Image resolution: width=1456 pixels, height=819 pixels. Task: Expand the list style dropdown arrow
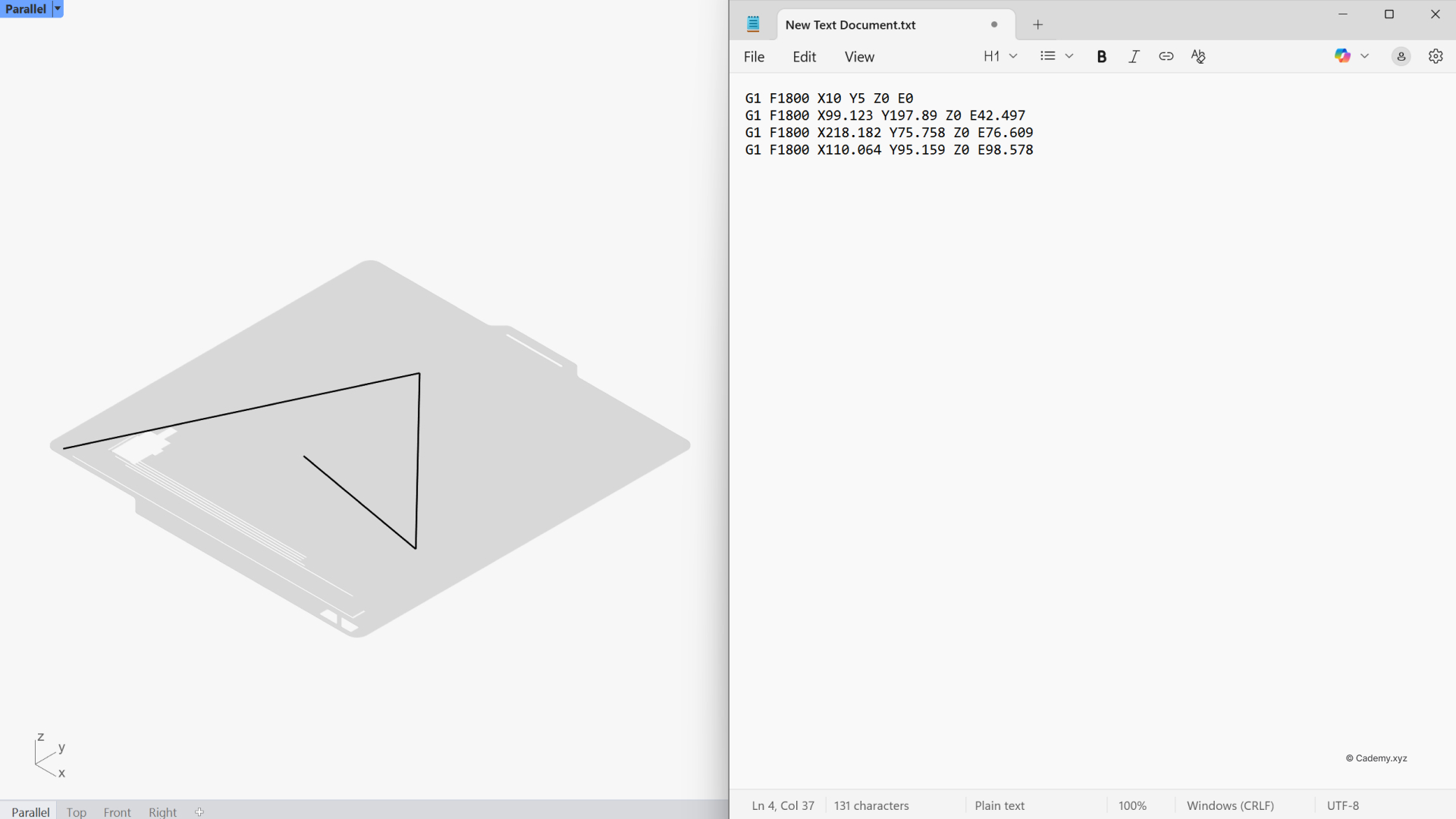(x=1069, y=56)
